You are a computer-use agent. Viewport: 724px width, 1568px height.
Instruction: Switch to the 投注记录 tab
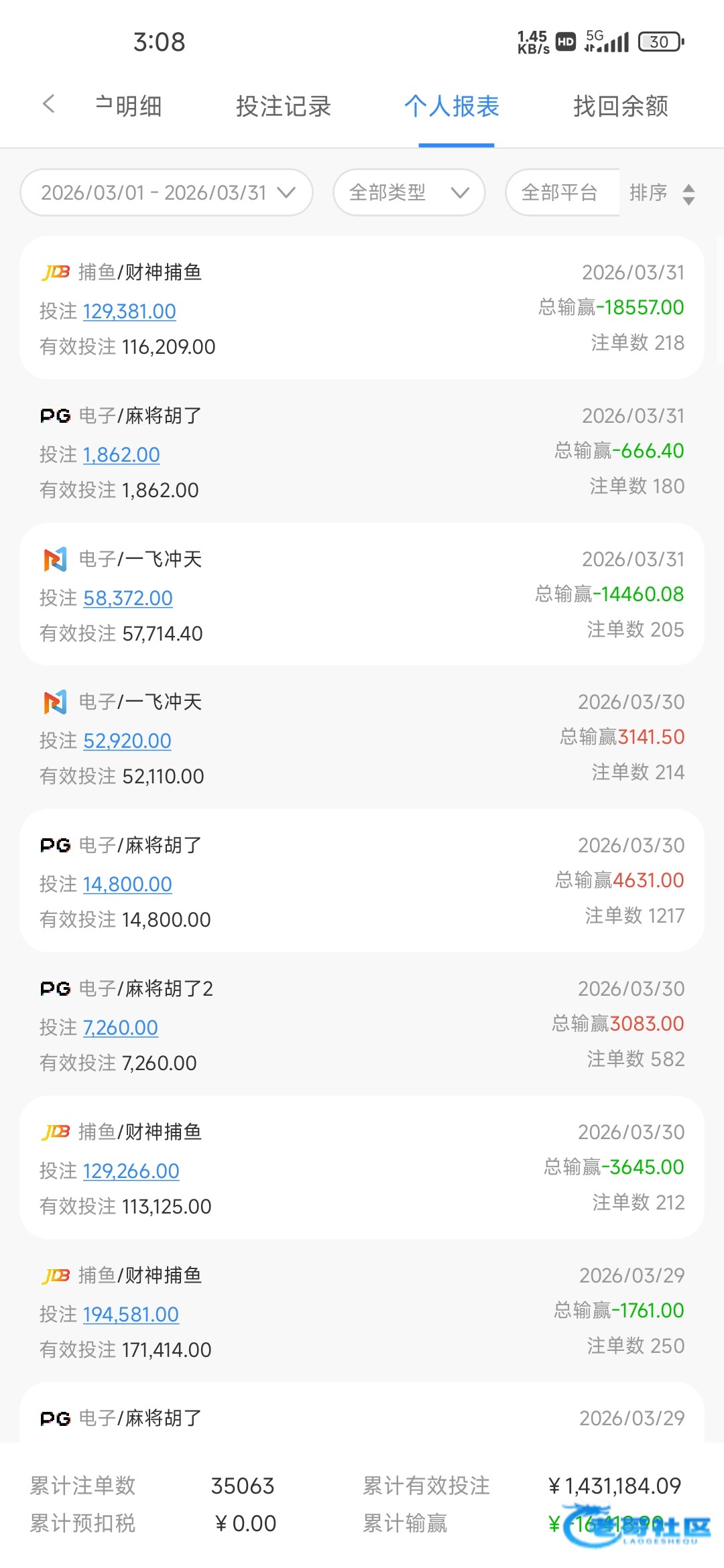284,106
